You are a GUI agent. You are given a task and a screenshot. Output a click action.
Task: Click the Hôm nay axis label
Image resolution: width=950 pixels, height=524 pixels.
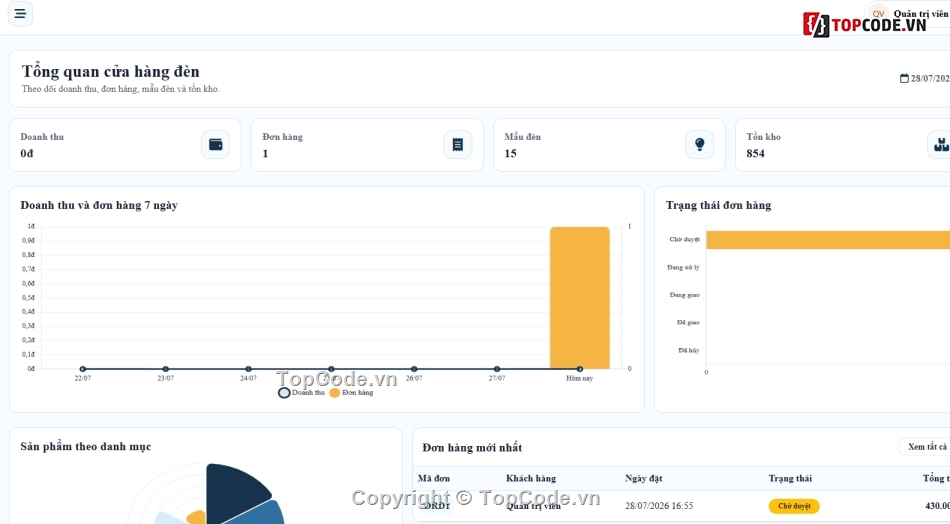click(580, 378)
